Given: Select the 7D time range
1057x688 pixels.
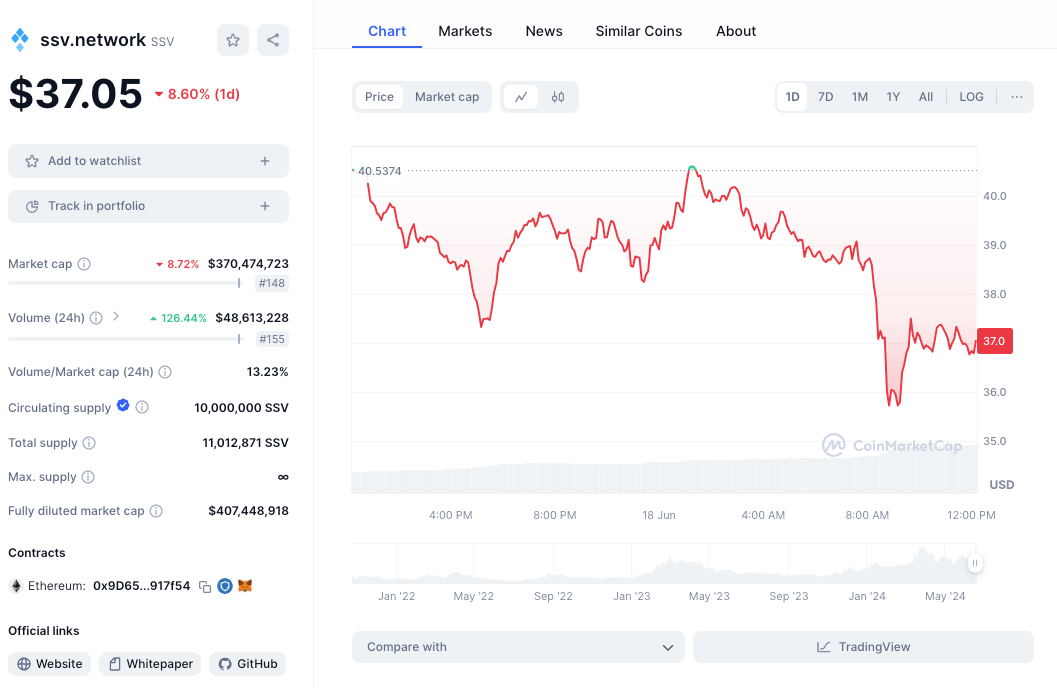Looking at the screenshot, I should tap(825, 97).
